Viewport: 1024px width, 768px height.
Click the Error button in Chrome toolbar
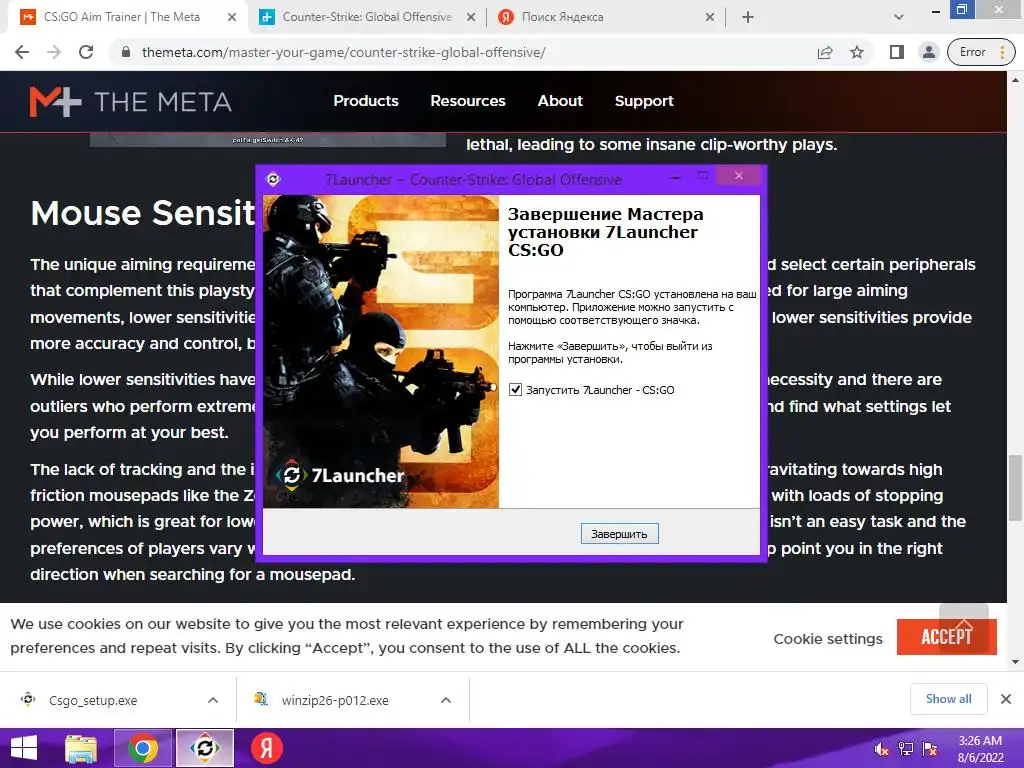click(981, 52)
